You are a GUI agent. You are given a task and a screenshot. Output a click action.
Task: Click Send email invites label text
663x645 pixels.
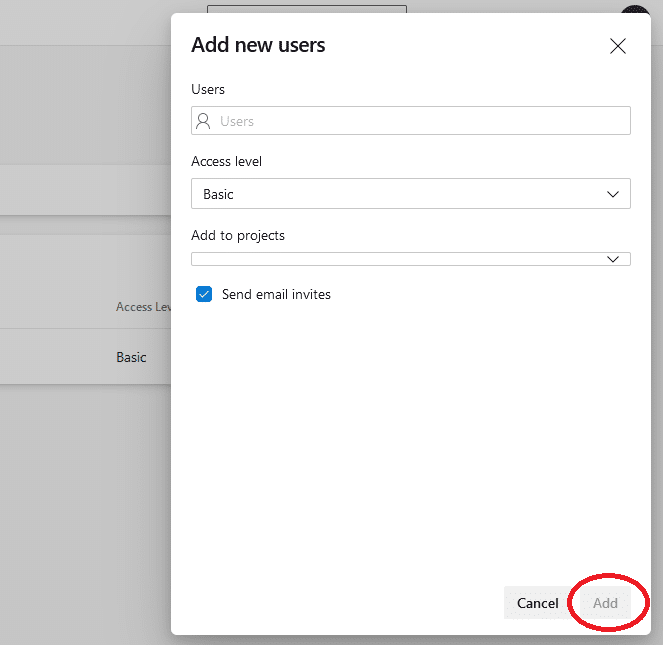(276, 294)
